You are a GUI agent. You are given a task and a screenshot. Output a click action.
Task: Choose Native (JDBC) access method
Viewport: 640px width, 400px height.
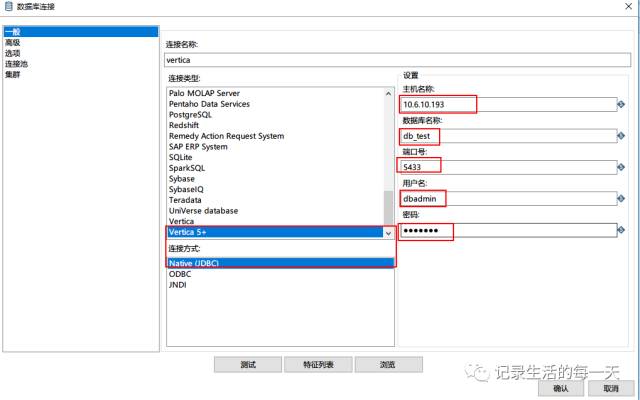[x=280, y=263]
